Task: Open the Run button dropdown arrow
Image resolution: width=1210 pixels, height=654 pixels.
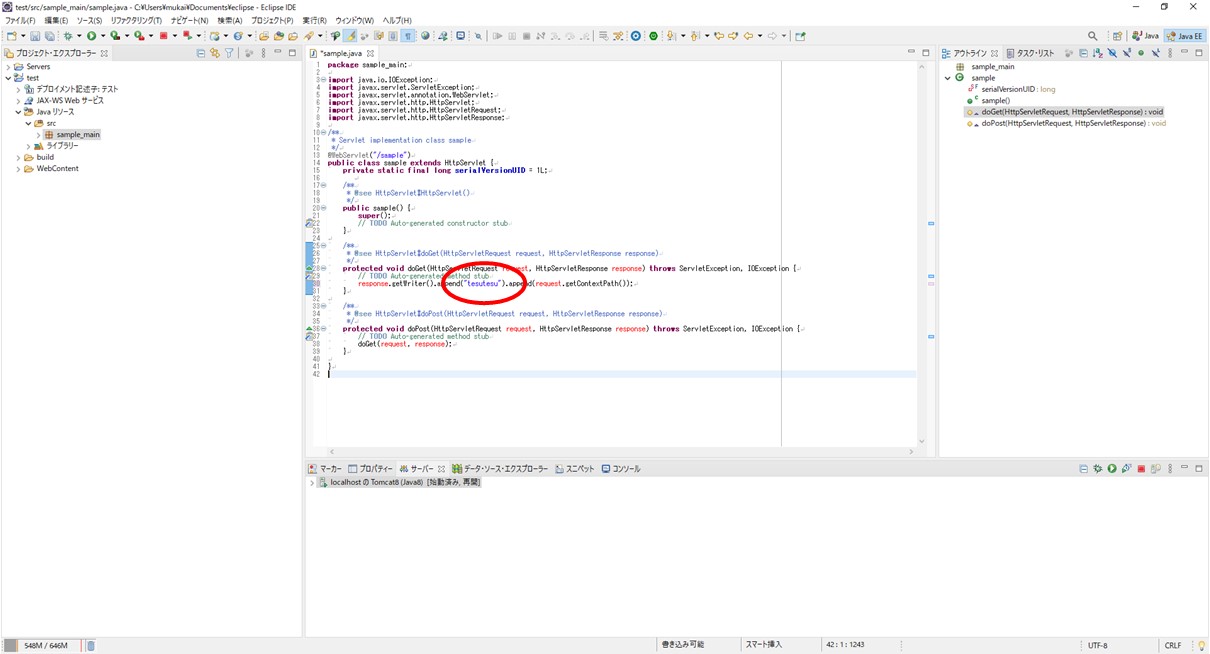Action: [101, 36]
